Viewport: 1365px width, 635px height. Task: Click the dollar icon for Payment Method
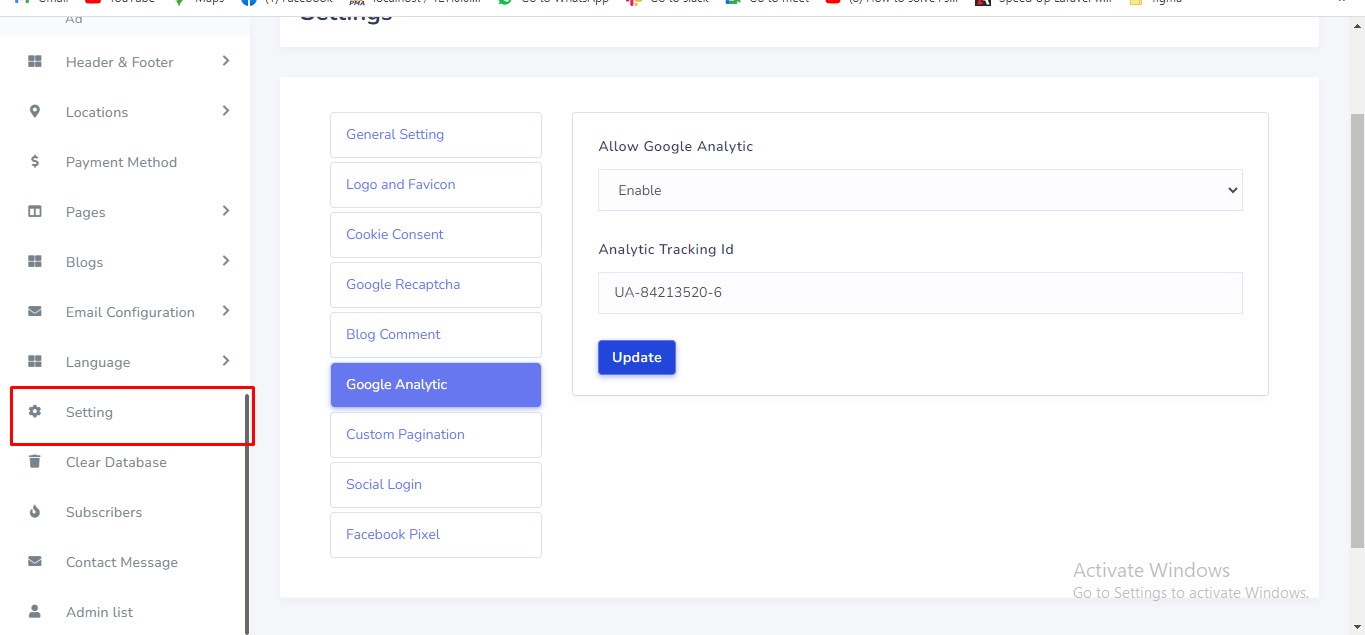[x=35, y=162]
